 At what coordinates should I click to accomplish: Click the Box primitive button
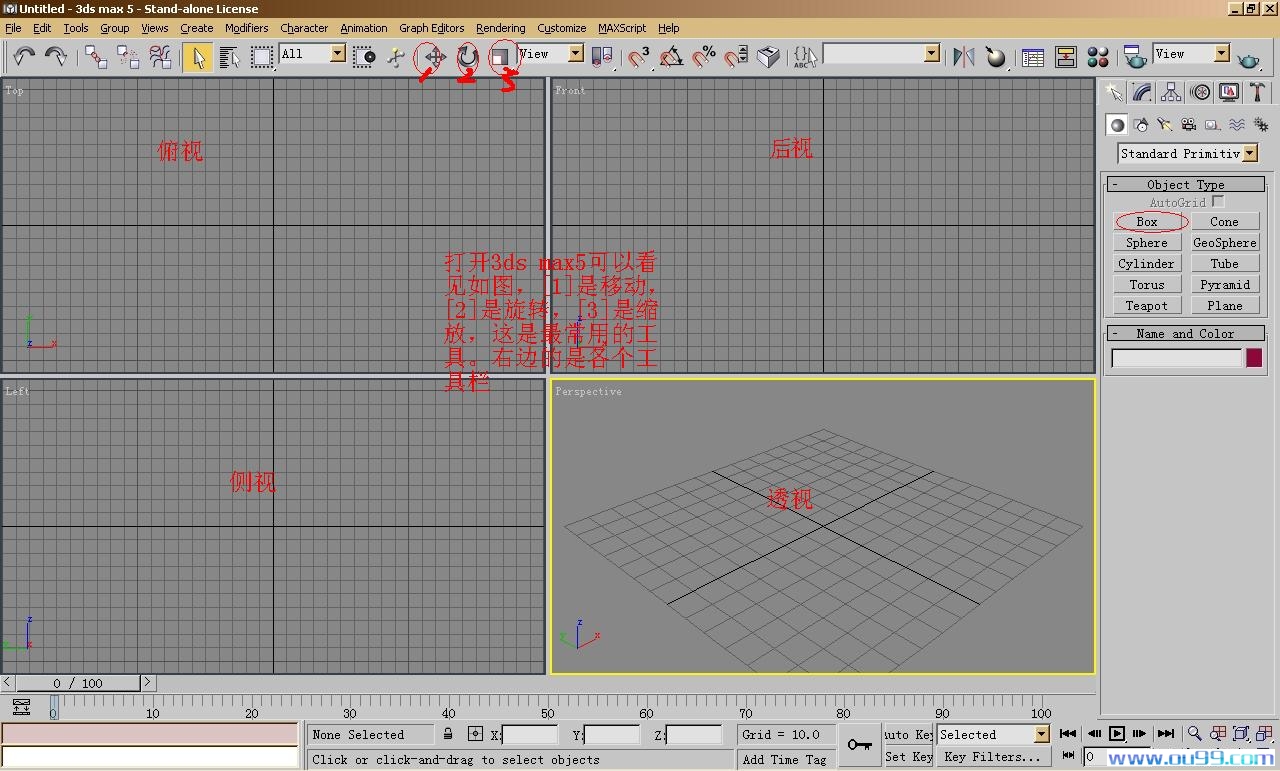coord(1147,222)
